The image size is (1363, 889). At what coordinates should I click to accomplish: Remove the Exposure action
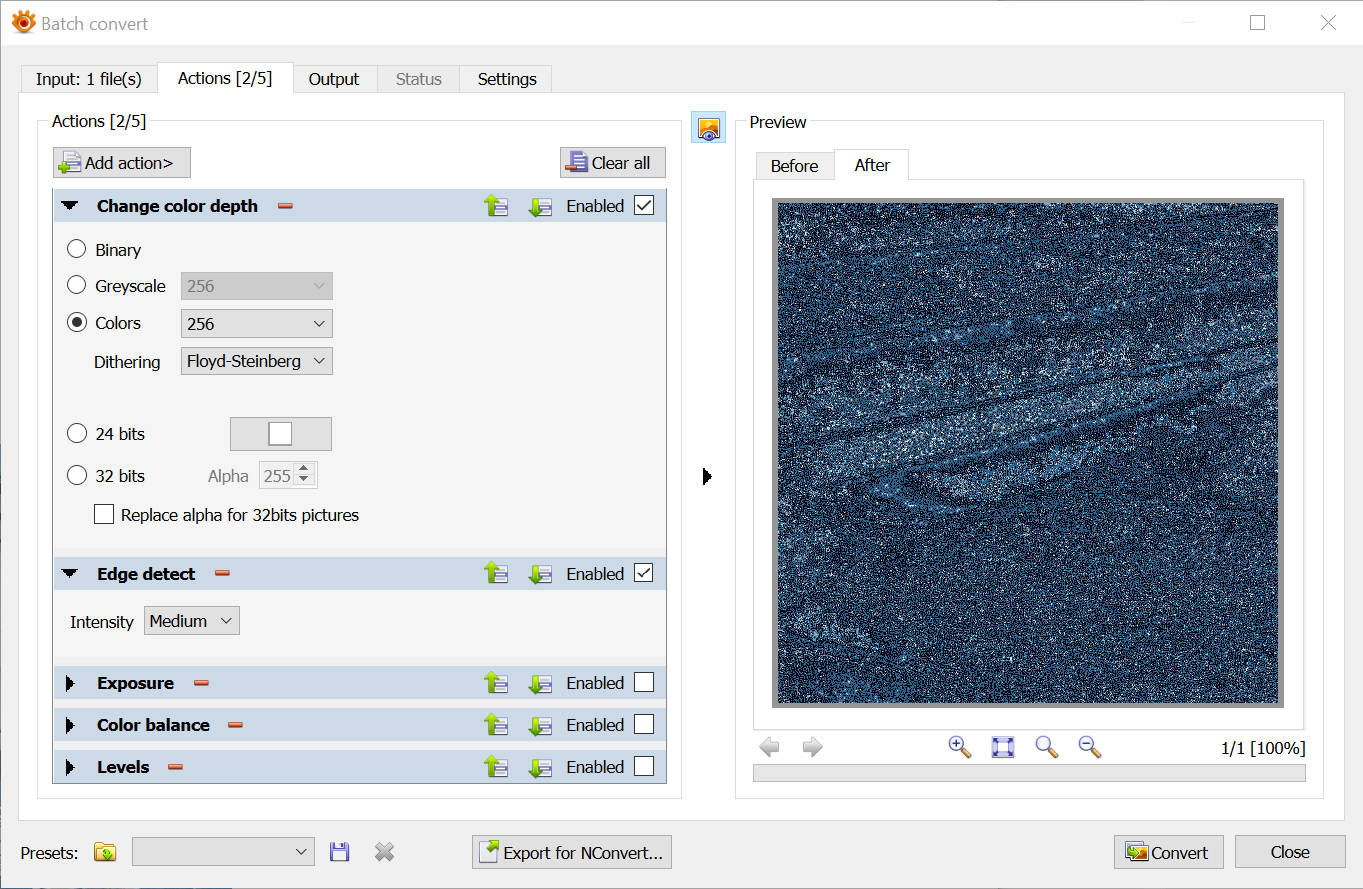201,683
